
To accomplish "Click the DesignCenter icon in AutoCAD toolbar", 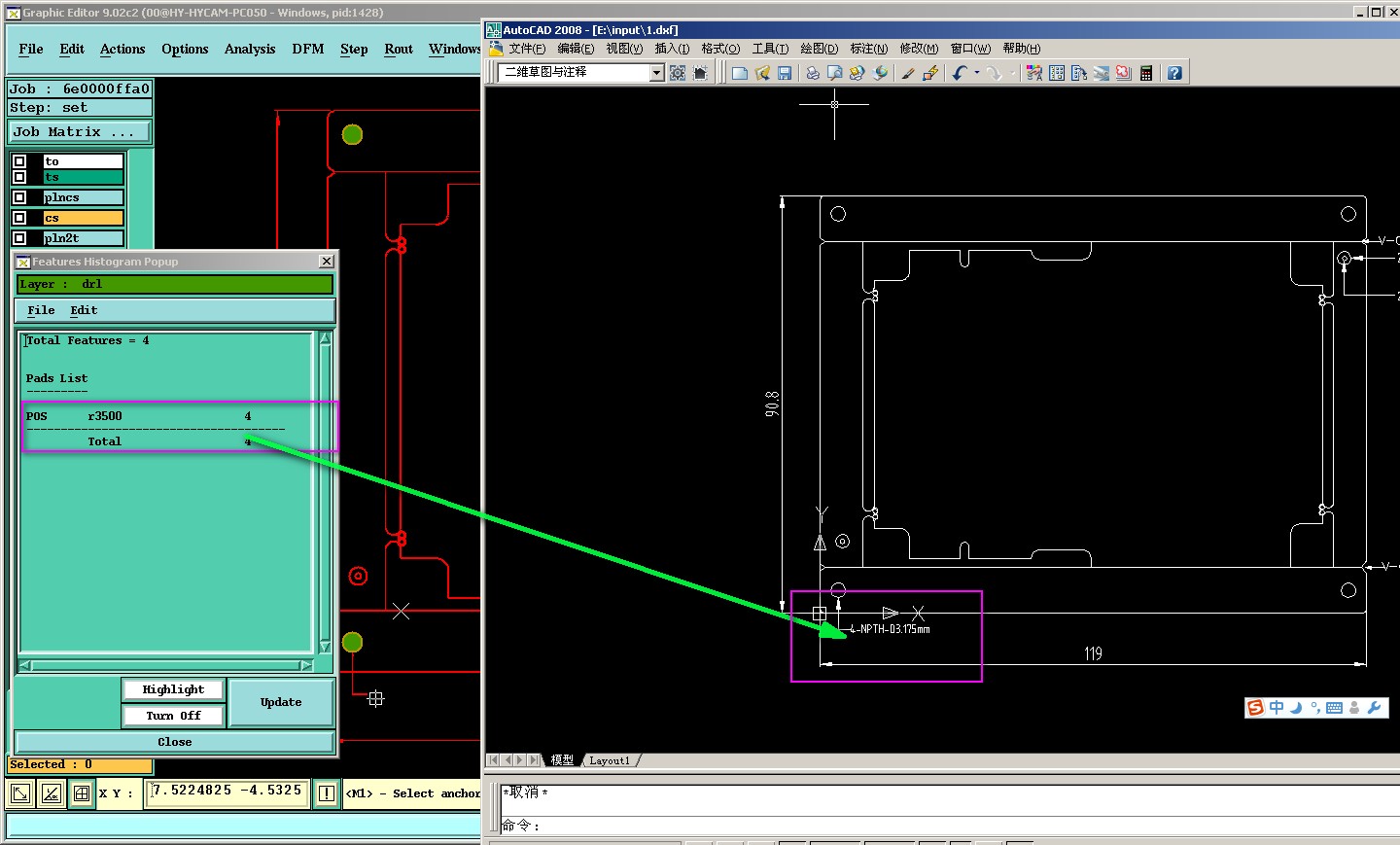I will pos(1057,73).
